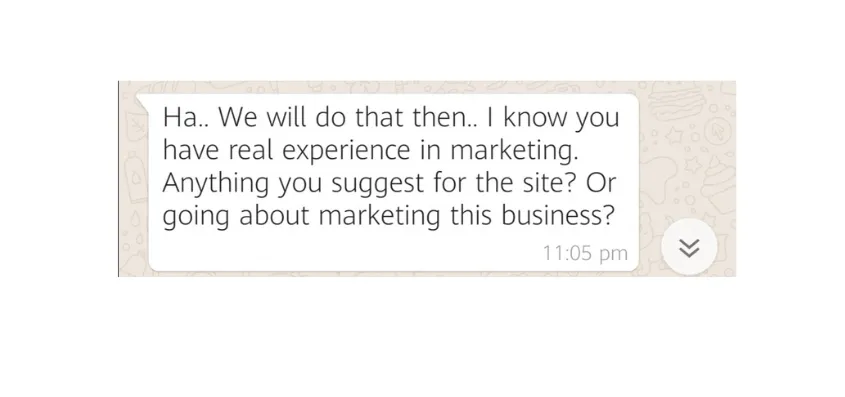Click the opening word "Ha.." of the message
Image resolution: width=845 pixels, height=397 pixels.
(x=186, y=118)
